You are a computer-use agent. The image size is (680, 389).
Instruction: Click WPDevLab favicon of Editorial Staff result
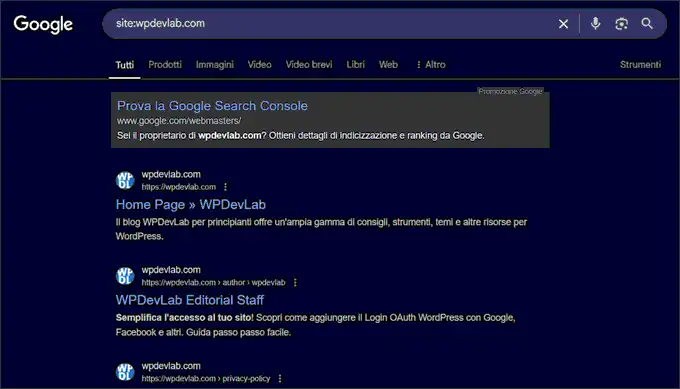tap(125, 276)
